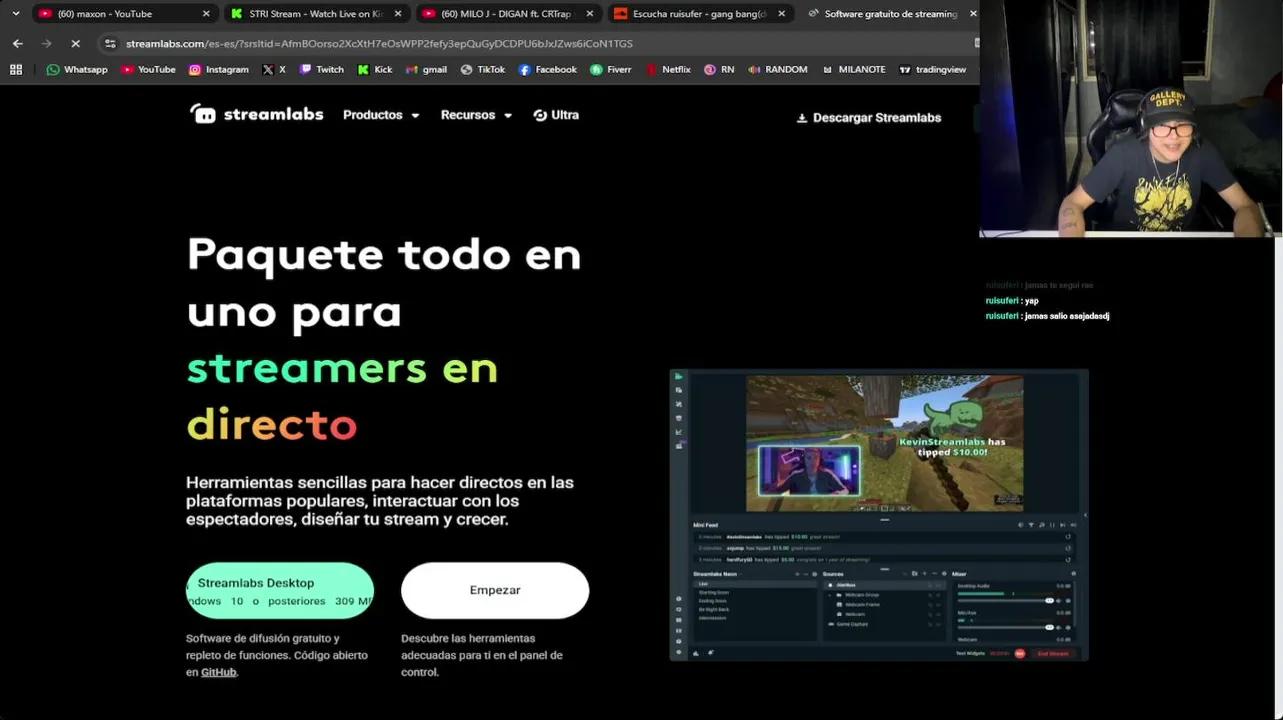Stop loading the page
Viewport: 1283px width, 720px height.
click(75, 44)
